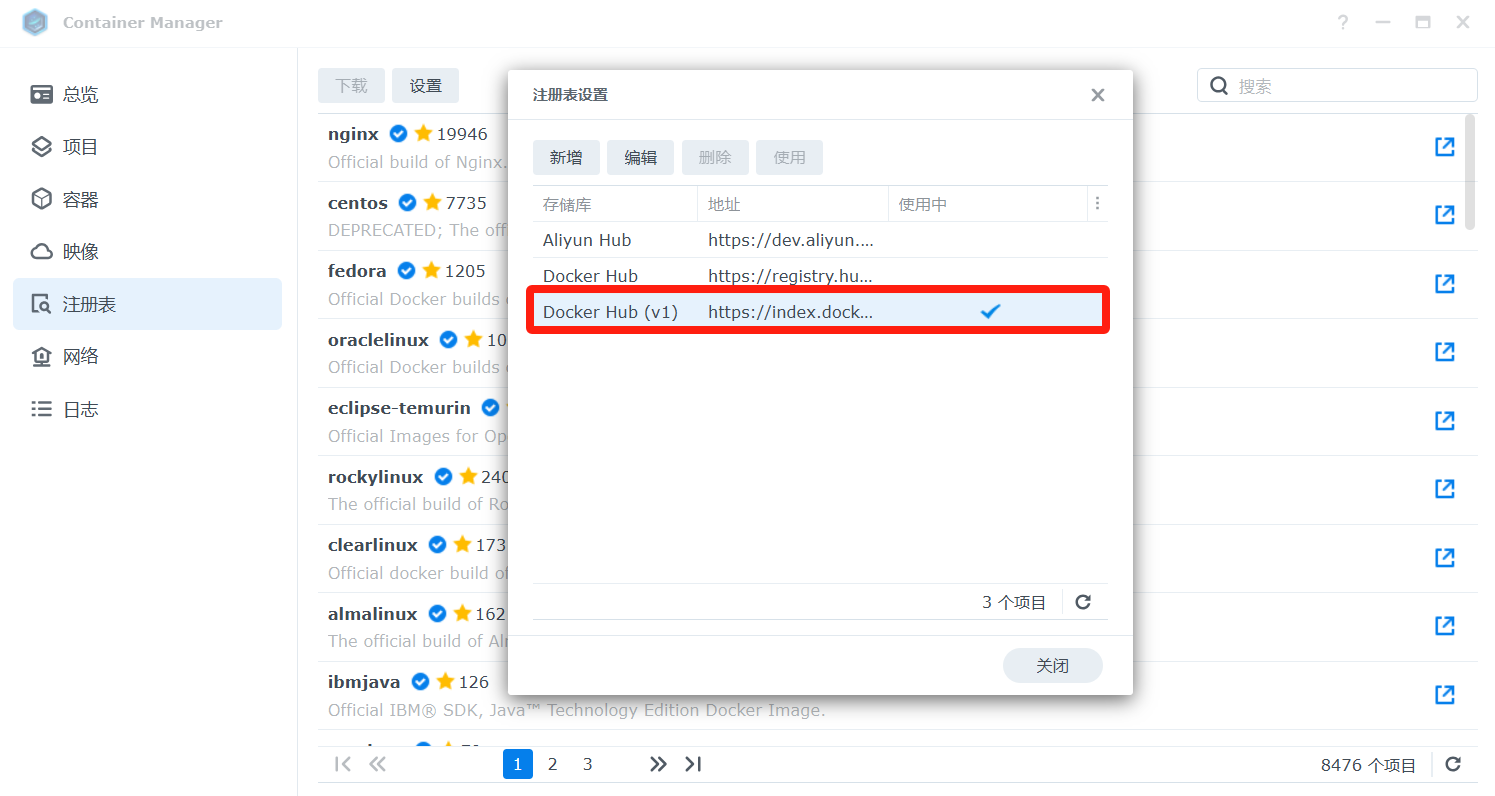
Task: Open external link for ibmjava image
Action: click(x=1444, y=694)
